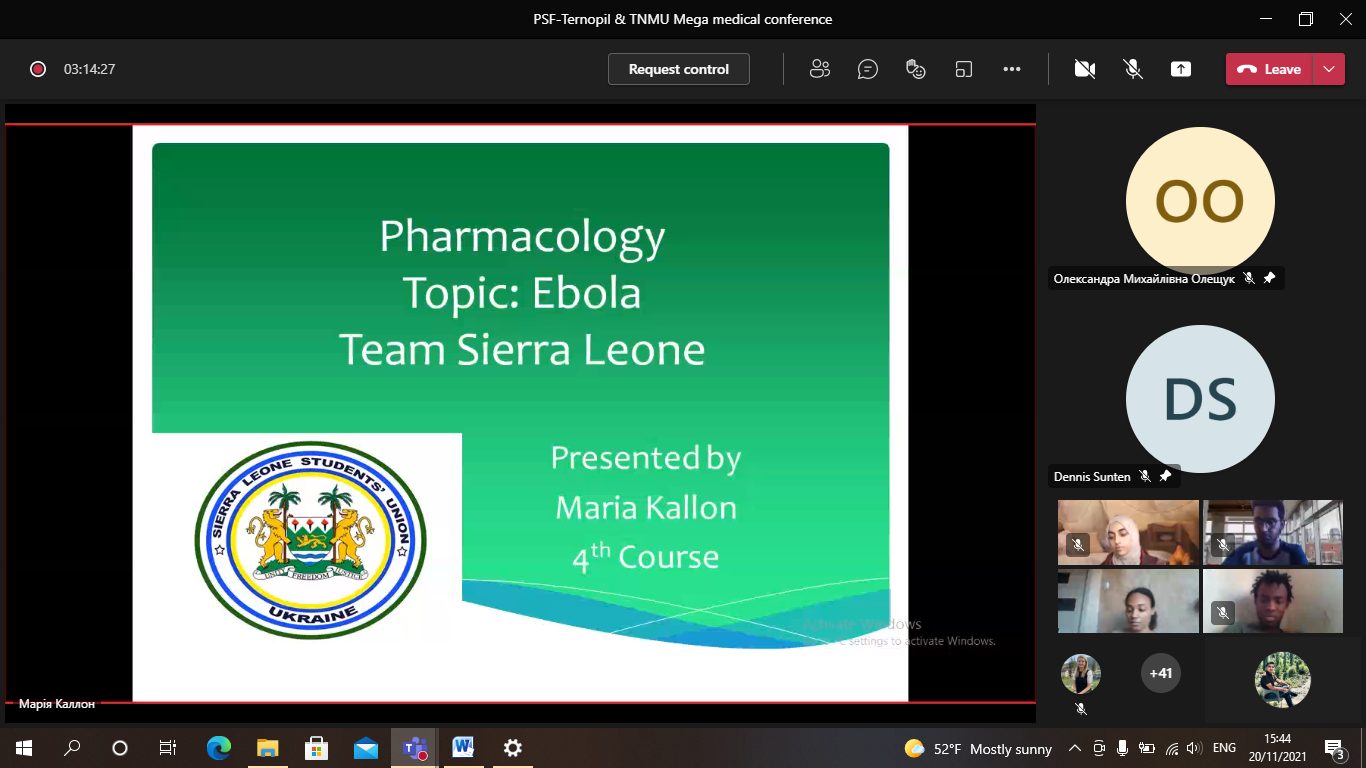Image resolution: width=1366 pixels, height=768 pixels.
Task: Select the OO participant avatar
Action: coord(1199,201)
